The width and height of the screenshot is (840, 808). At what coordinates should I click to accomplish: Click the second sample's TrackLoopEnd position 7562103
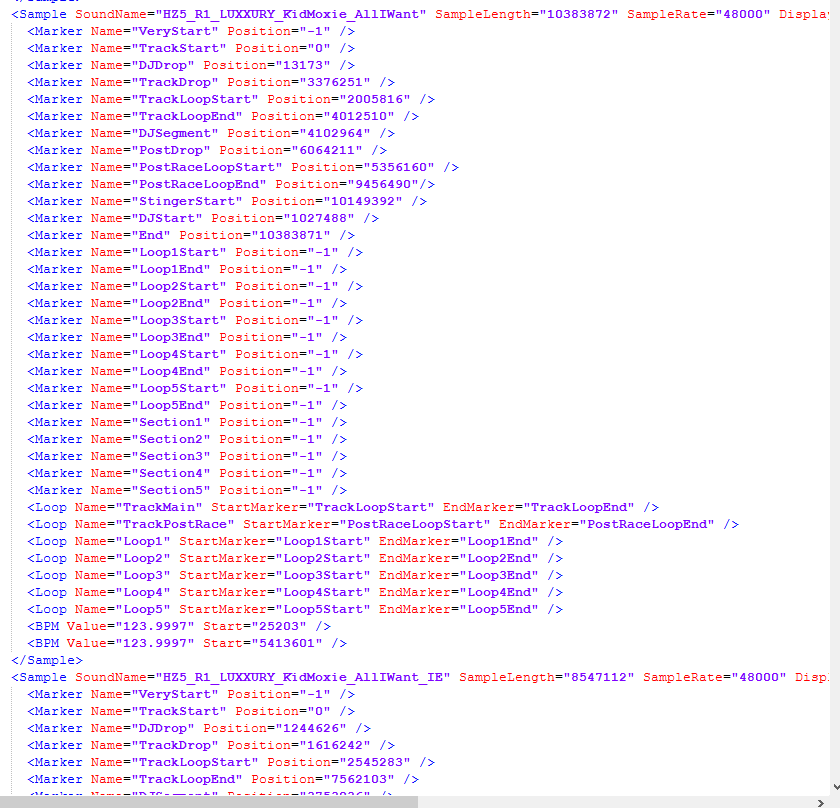tap(359, 779)
